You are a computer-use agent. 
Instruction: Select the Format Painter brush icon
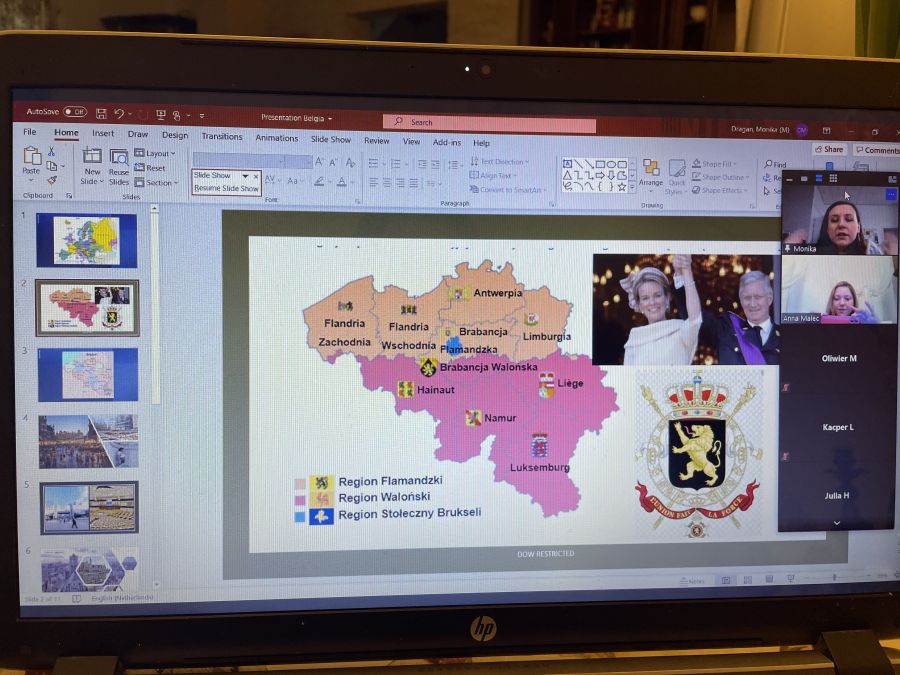pyautogui.click(x=52, y=180)
